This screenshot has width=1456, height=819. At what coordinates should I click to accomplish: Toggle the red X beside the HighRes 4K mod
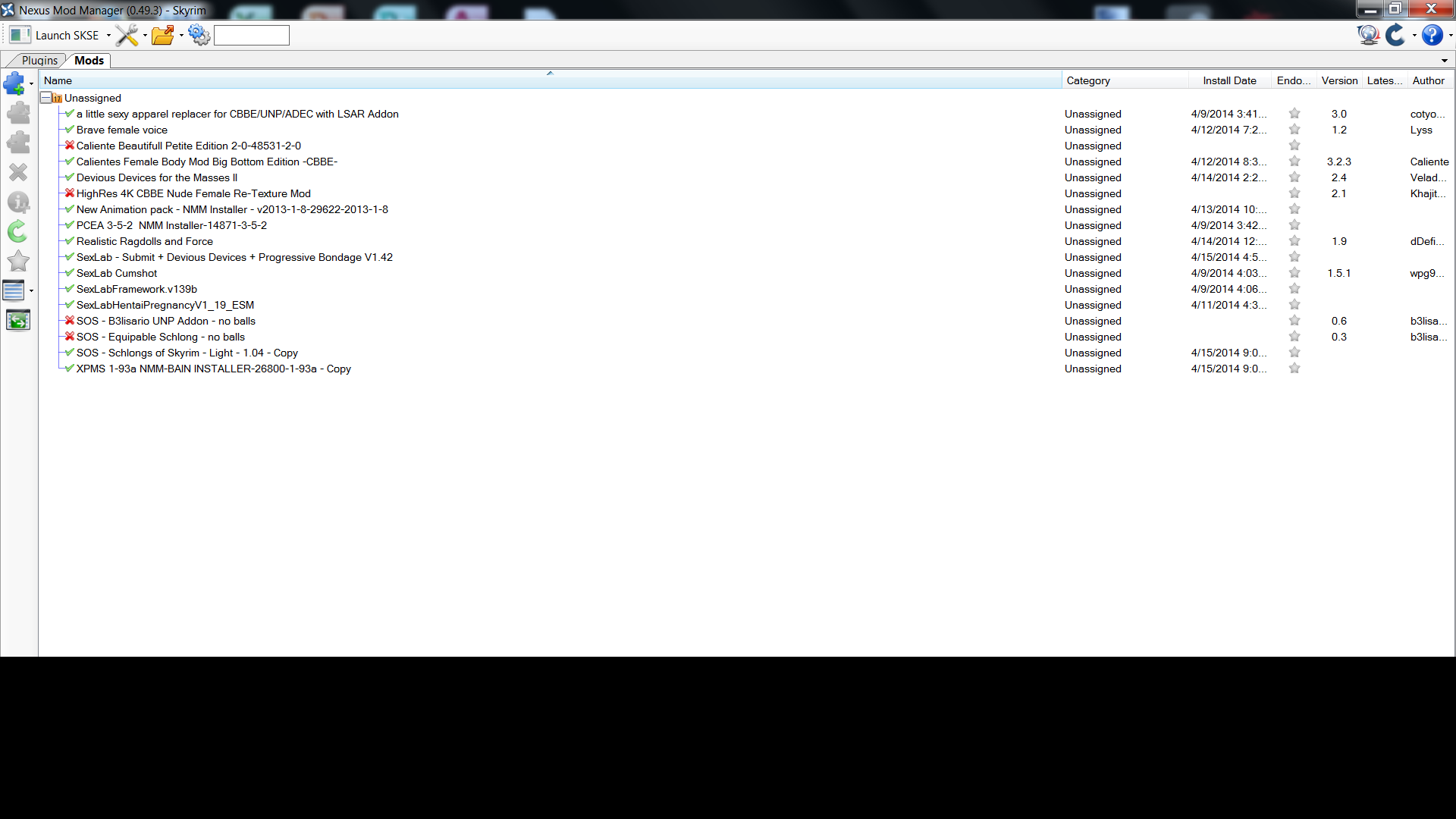70,193
